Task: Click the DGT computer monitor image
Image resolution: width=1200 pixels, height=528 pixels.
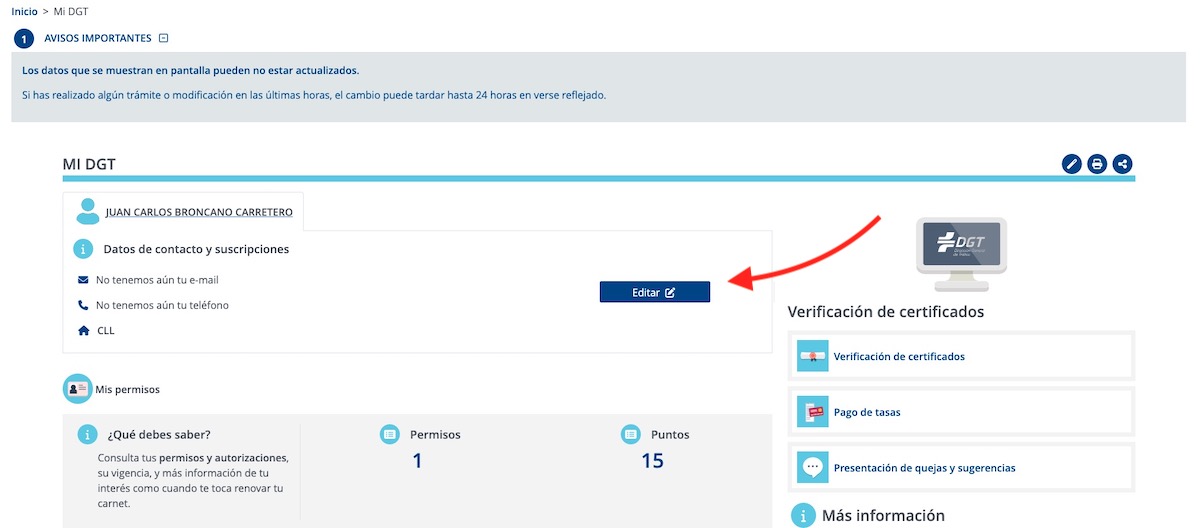Action: point(961,254)
